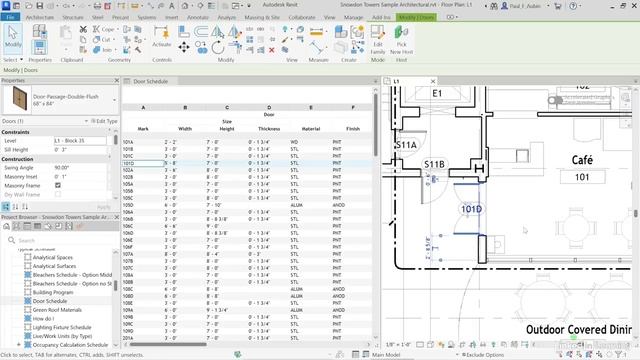Viewport: 640px width, 360px height.
Task: Click the Edit Type button
Action: (x=104, y=121)
